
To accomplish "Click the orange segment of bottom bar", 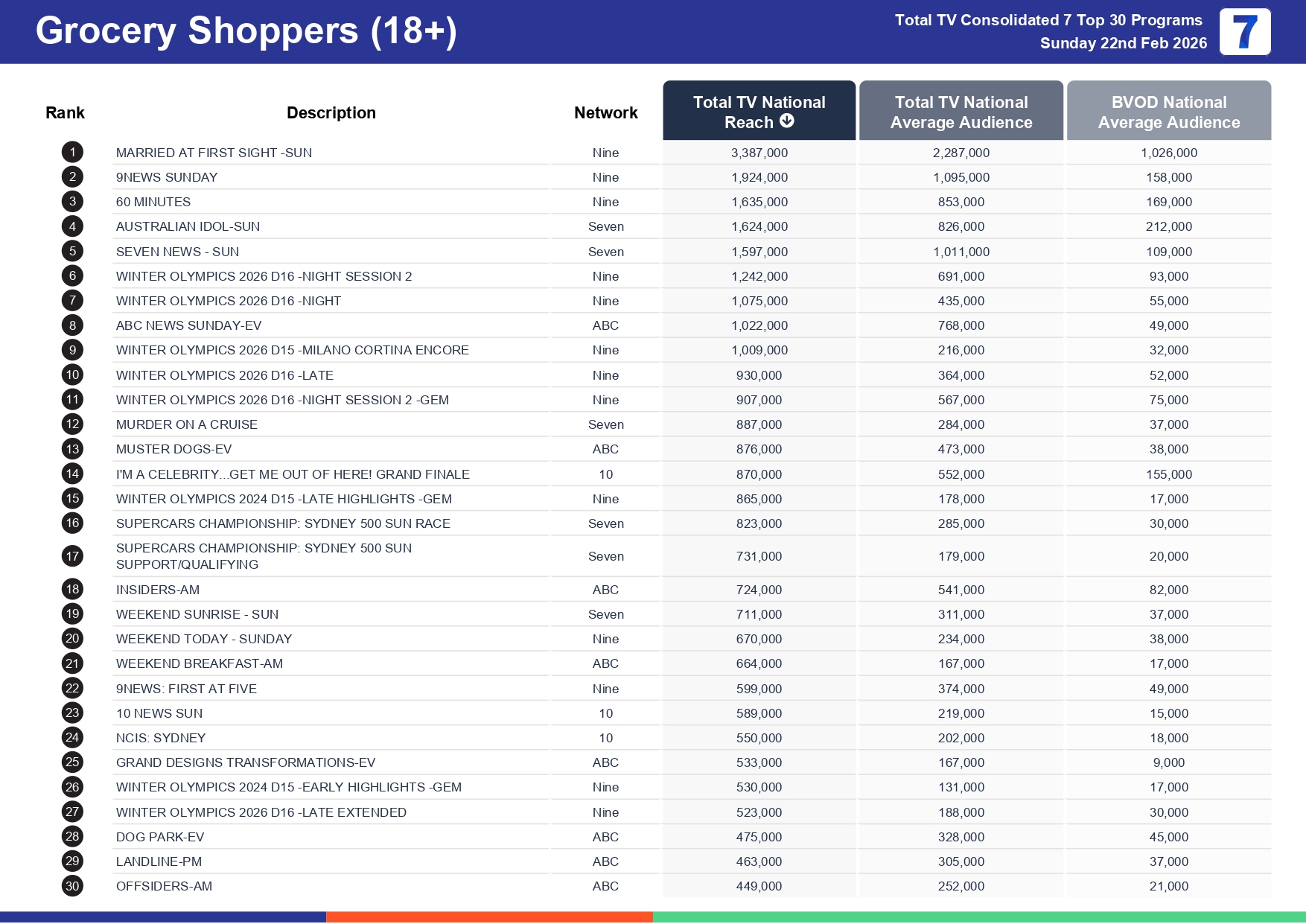I will pyautogui.click(x=489, y=917).
